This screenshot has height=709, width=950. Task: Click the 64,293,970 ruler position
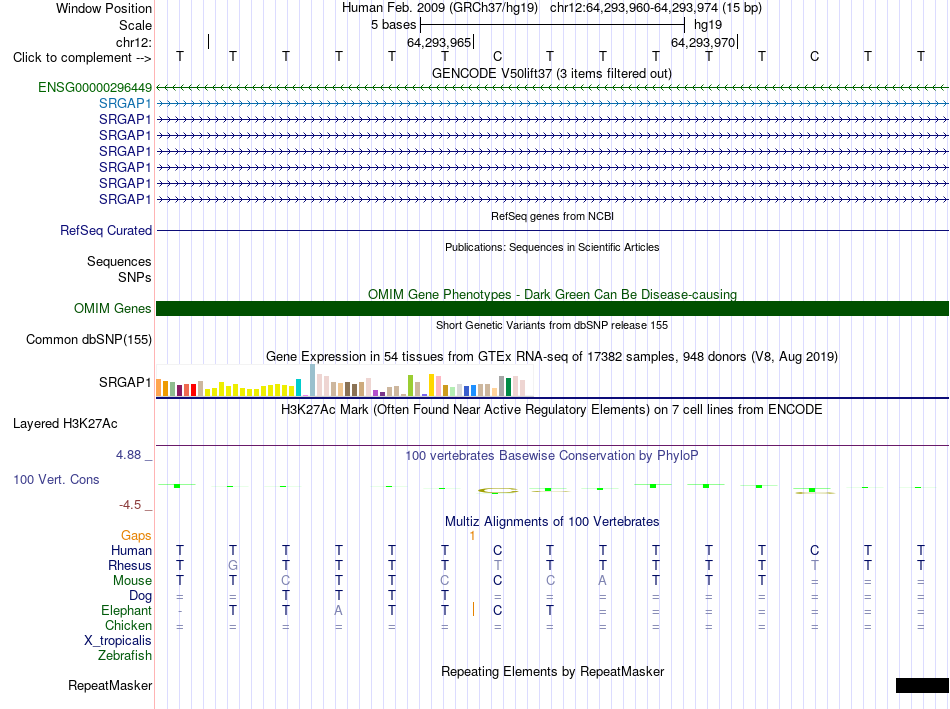(x=703, y=42)
